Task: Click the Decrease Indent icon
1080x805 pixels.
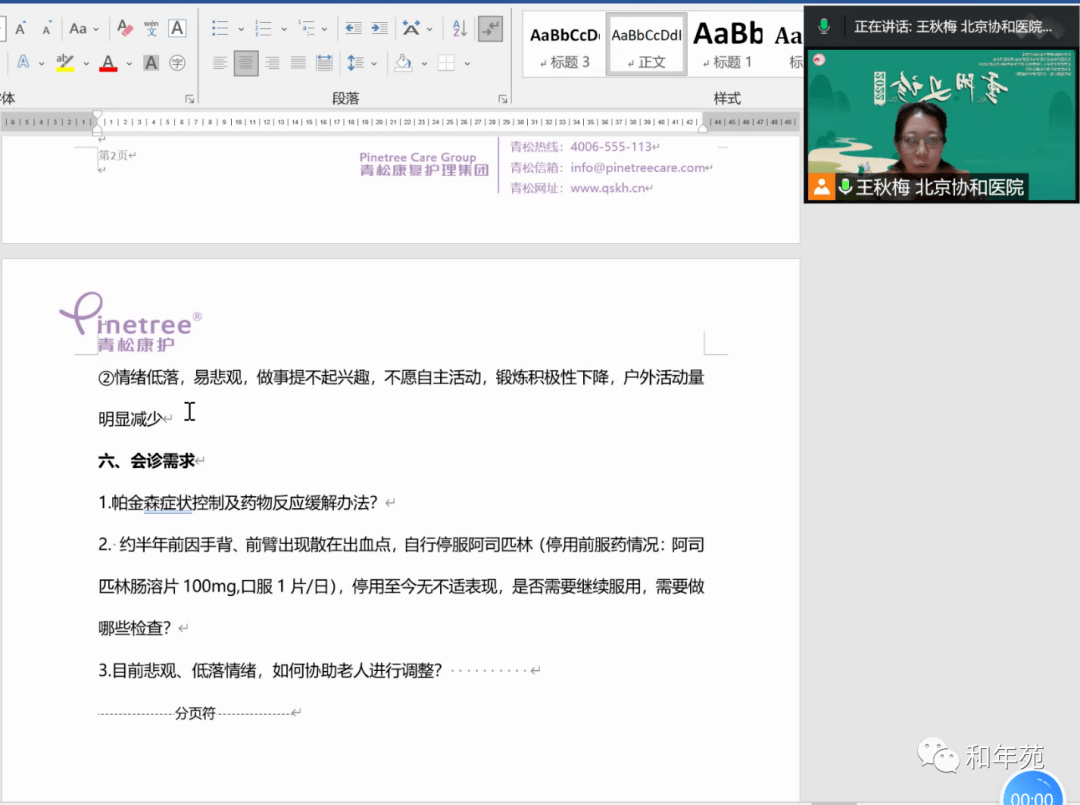Action: [x=353, y=29]
